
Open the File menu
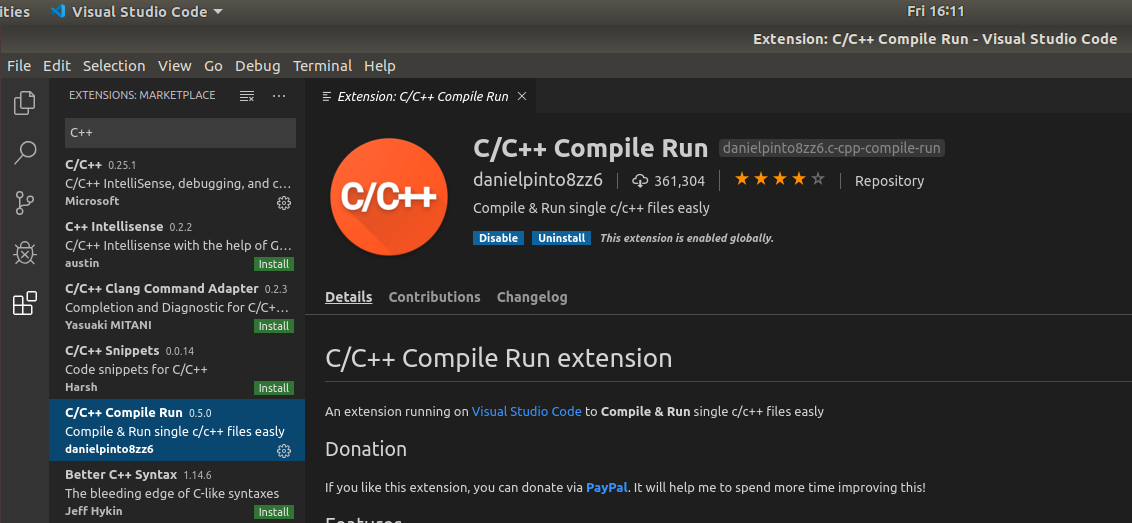[19, 66]
